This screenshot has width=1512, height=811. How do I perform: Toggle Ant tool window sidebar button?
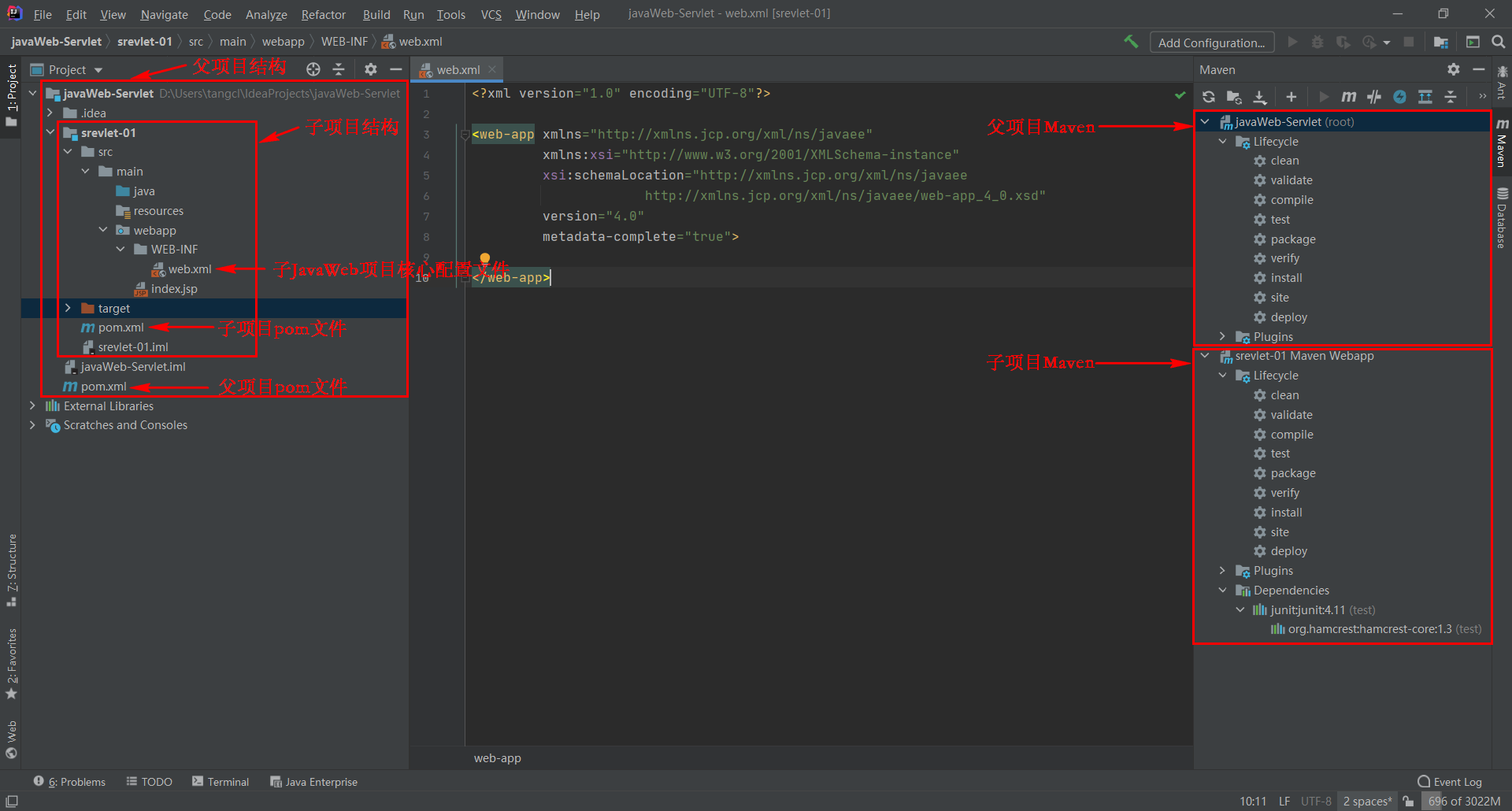(x=1502, y=83)
